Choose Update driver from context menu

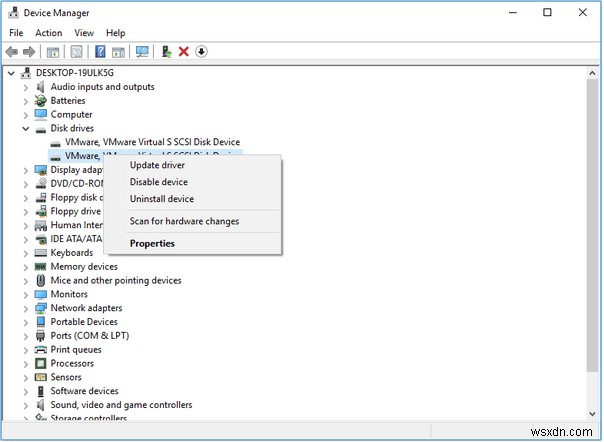pyautogui.click(x=193, y=165)
